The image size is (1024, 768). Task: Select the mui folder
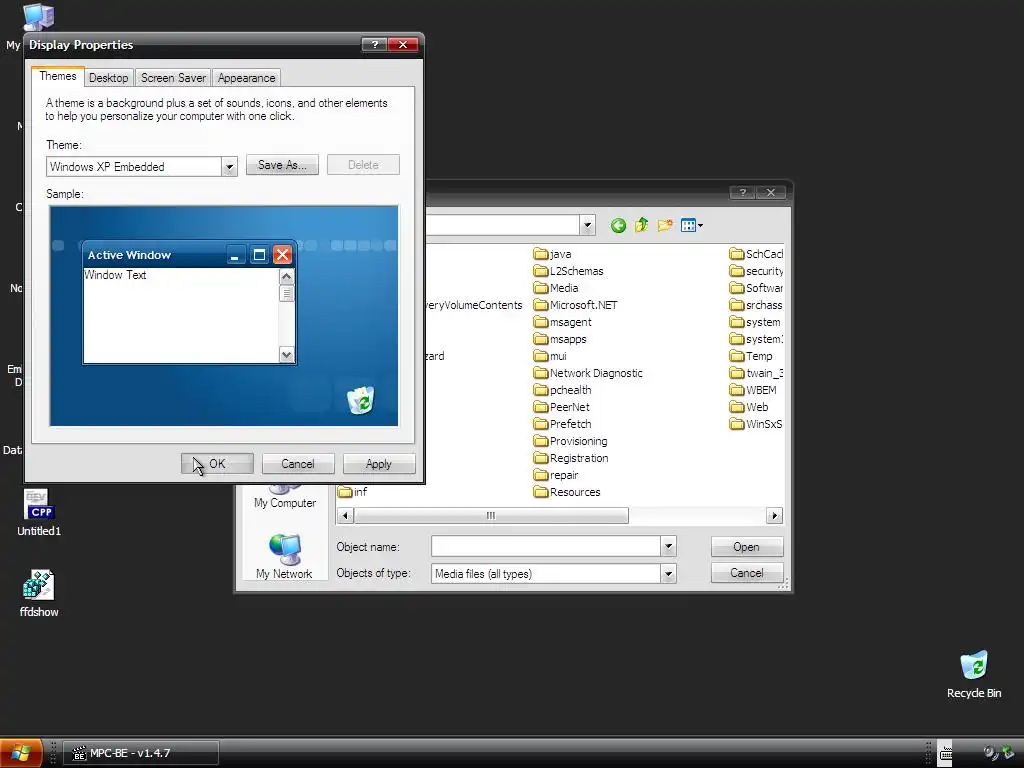point(550,356)
